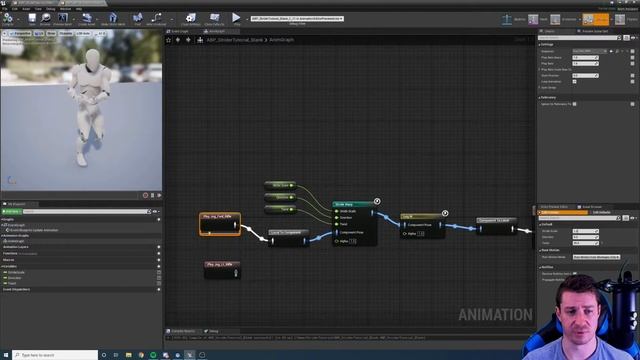
Task: Open the Character viewport menu button
Action: pyautogui.click(x=65, y=33)
